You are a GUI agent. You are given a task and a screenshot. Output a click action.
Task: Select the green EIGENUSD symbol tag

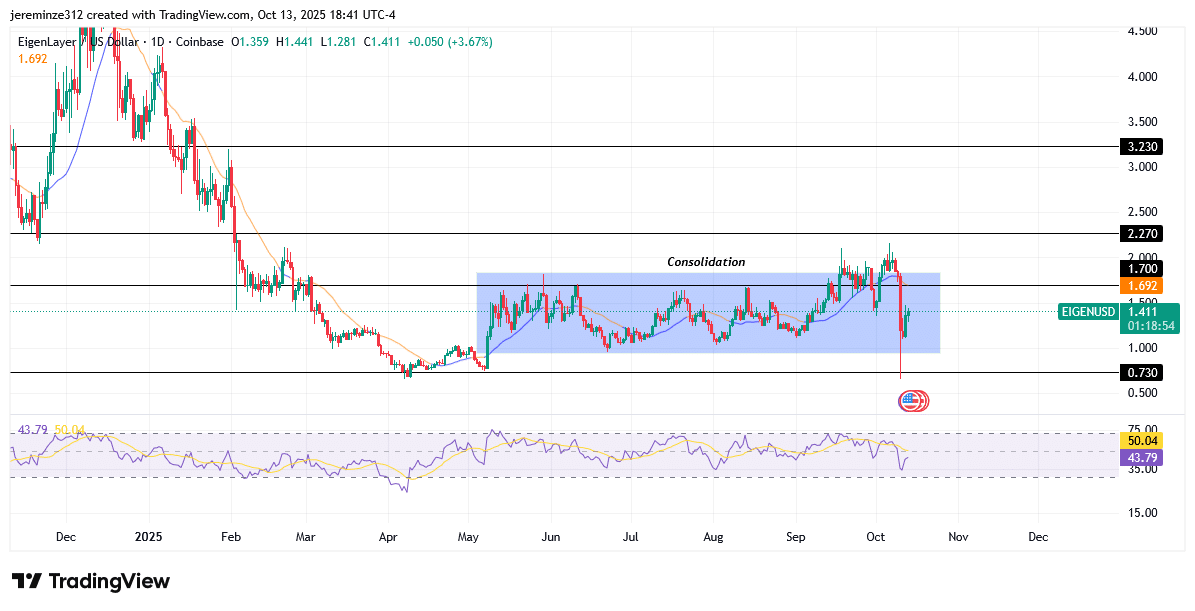1087,312
